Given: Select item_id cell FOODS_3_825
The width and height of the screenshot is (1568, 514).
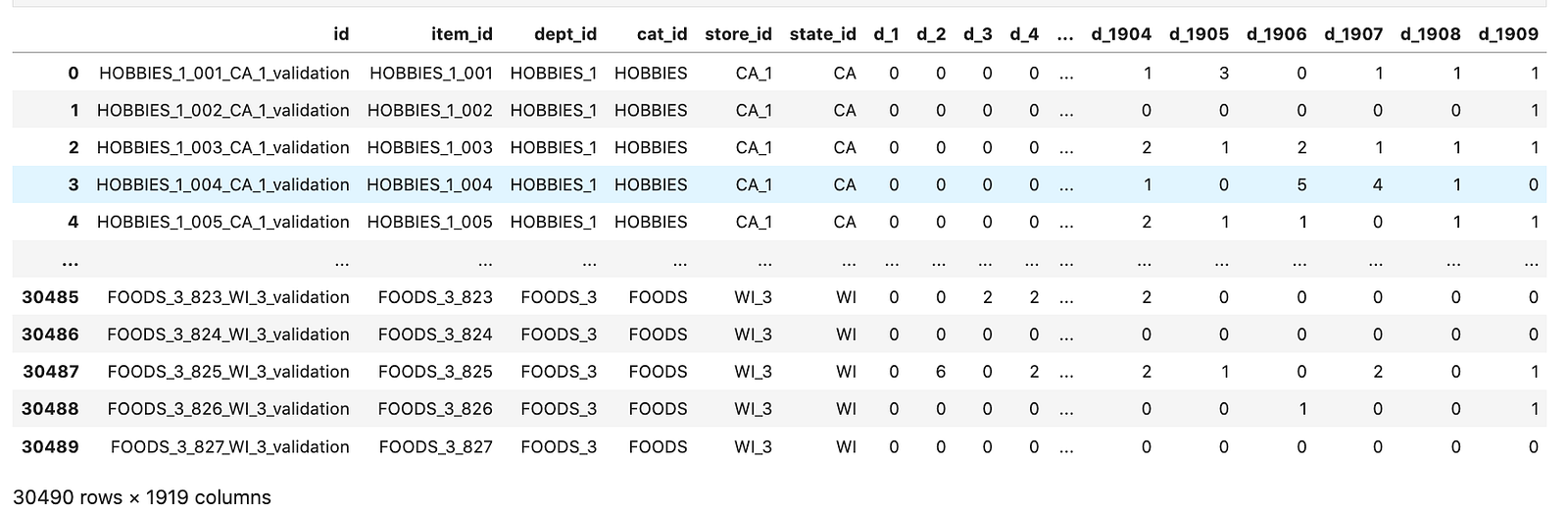Looking at the screenshot, I should [435, 372].
